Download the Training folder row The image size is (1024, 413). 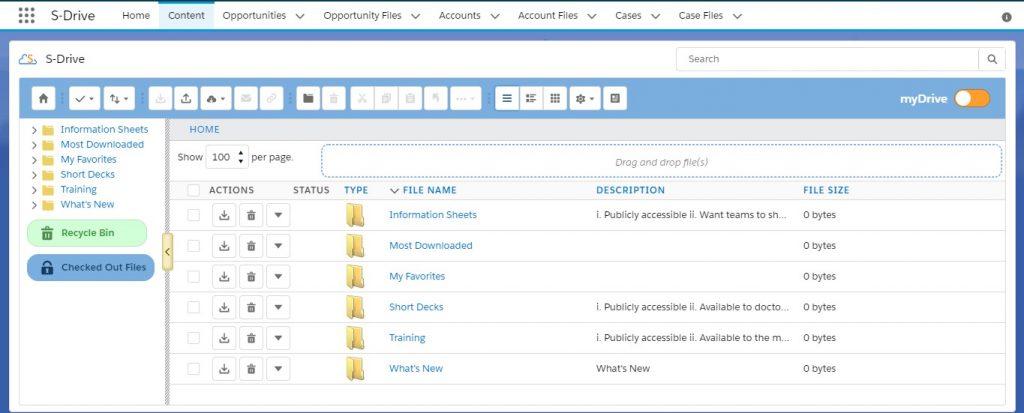pos(224,338)
